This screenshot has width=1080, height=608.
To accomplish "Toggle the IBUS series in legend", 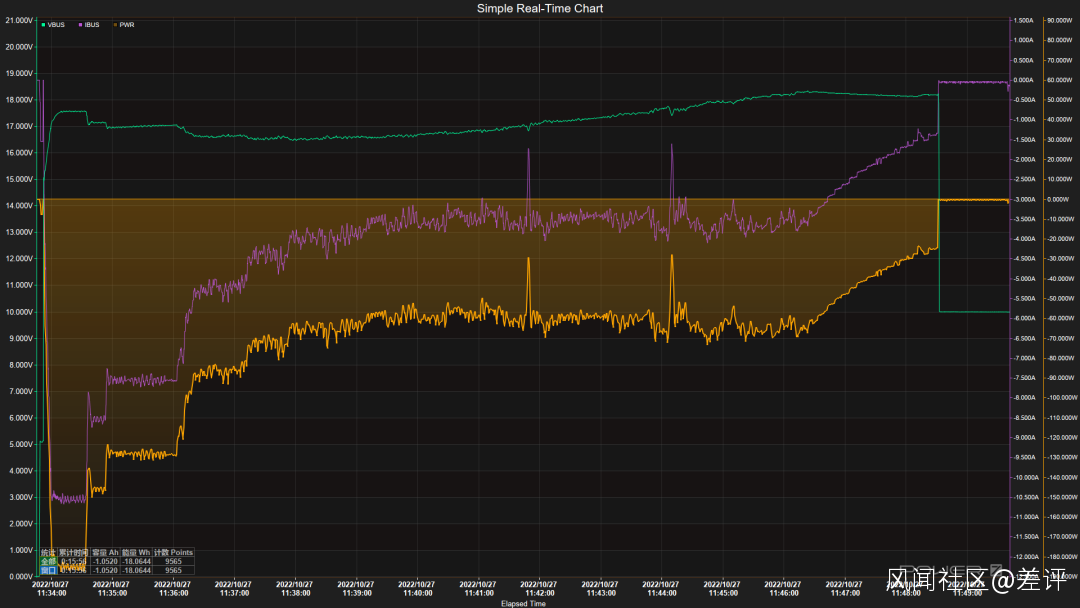I will (x=90, y=25).
